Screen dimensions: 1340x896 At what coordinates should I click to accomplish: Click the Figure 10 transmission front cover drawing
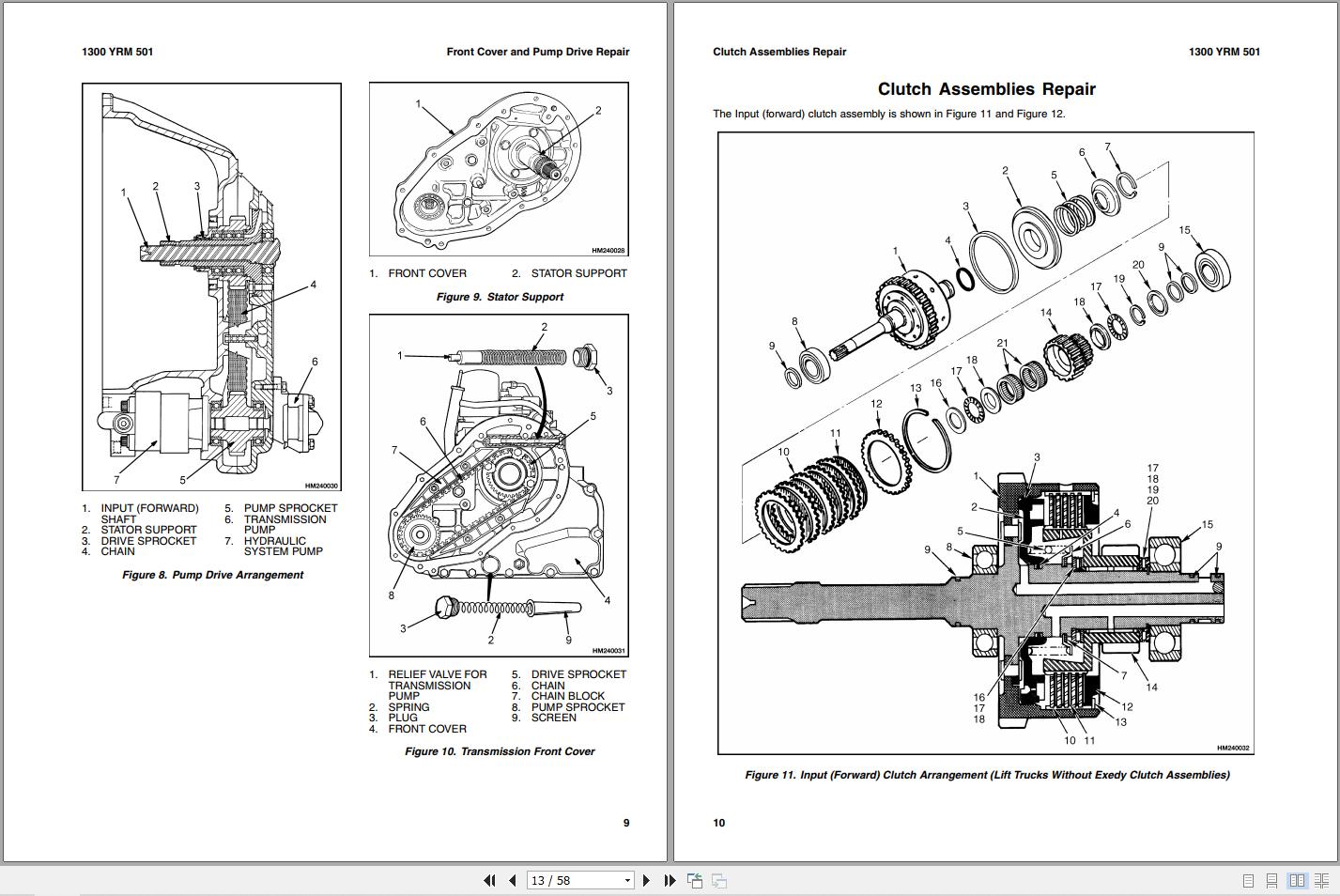coord(499,485)
